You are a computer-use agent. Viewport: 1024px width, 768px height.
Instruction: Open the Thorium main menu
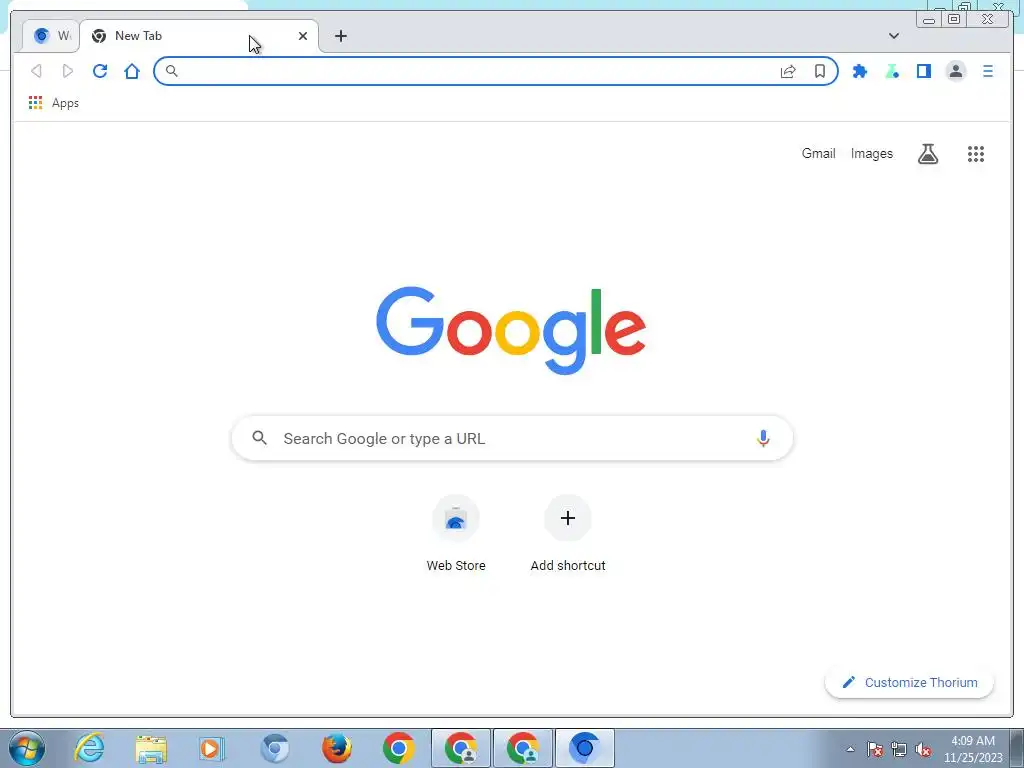pyautogui.click(x=987, y=71)
